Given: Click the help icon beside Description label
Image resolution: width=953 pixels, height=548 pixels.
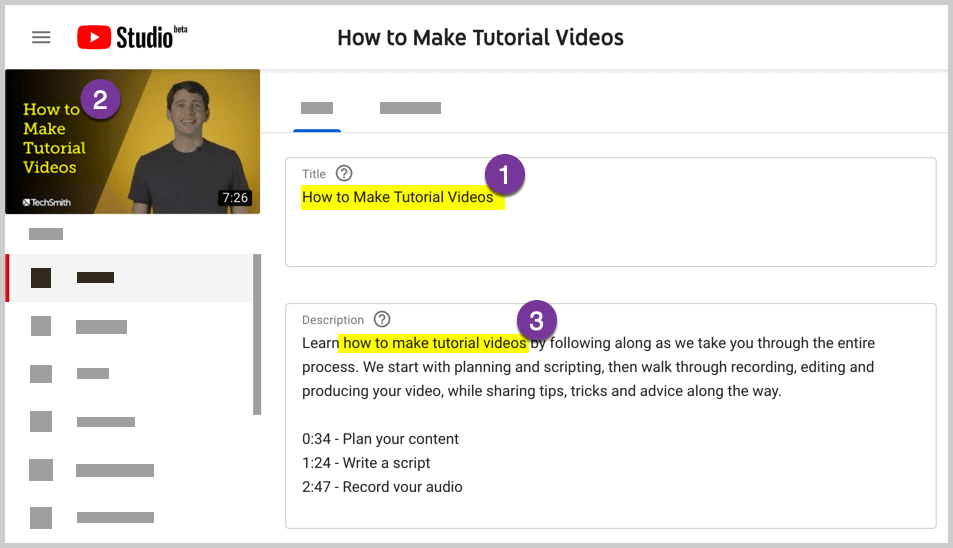Looking at the screenshot, I should (x=382, y=320).
